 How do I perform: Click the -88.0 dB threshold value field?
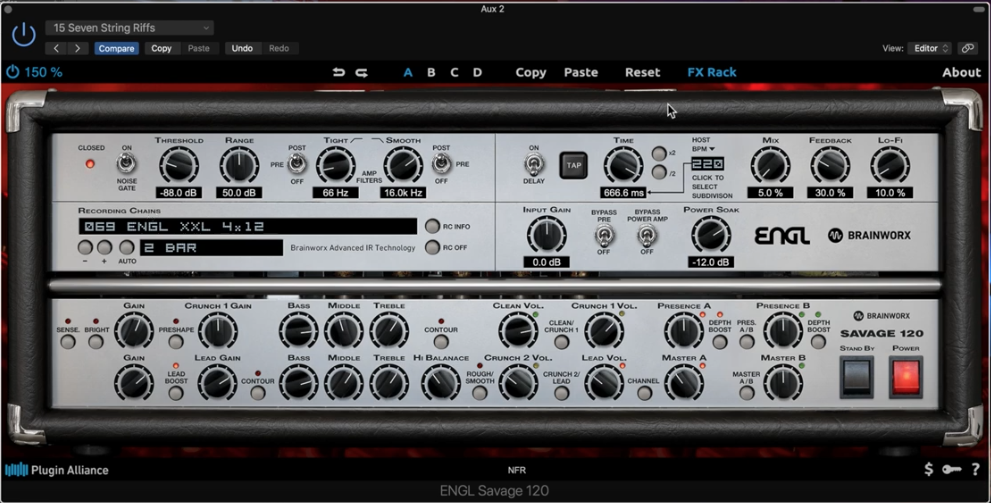tap(179, 192)
